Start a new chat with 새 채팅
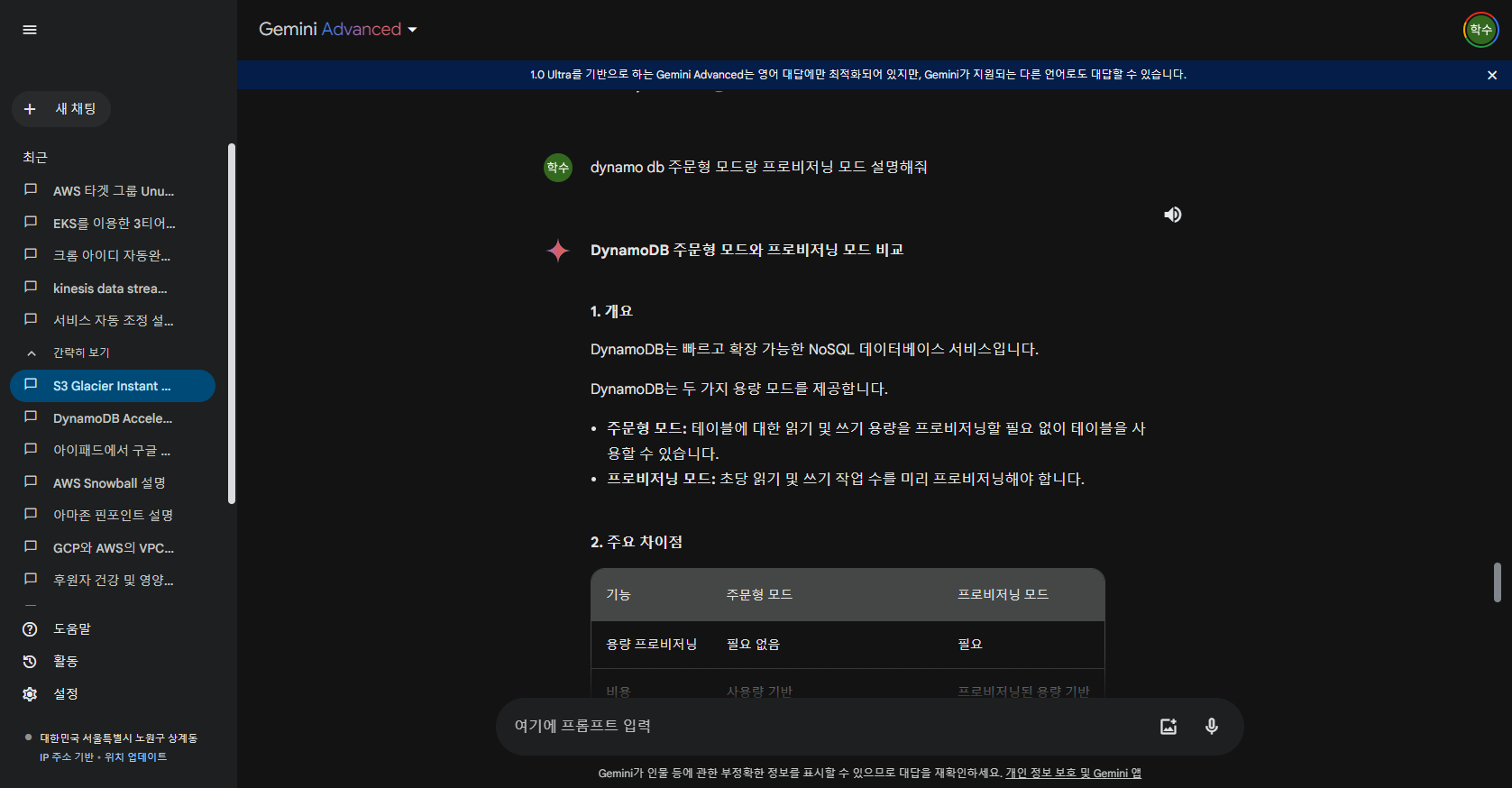The height and width of the screenshot is (788, 1512). pyautogui.click(x=61, y=109)
